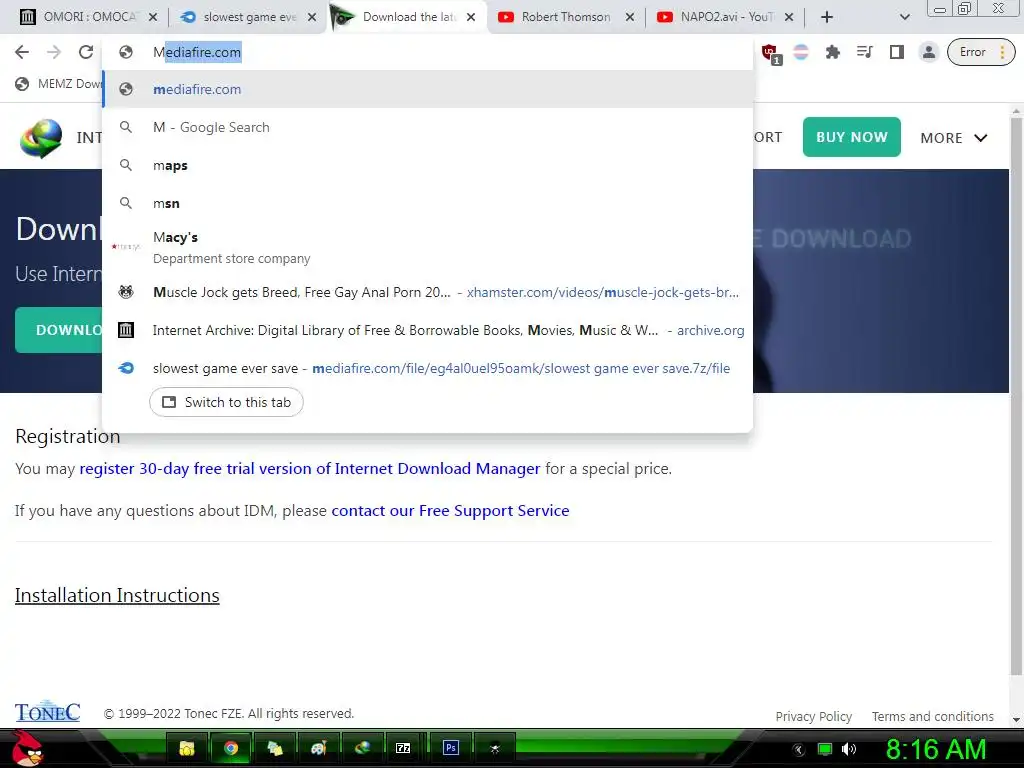Choose the 'M - Google Search' suggestion
Screen dimensions: 1024x768
point(428,127)
